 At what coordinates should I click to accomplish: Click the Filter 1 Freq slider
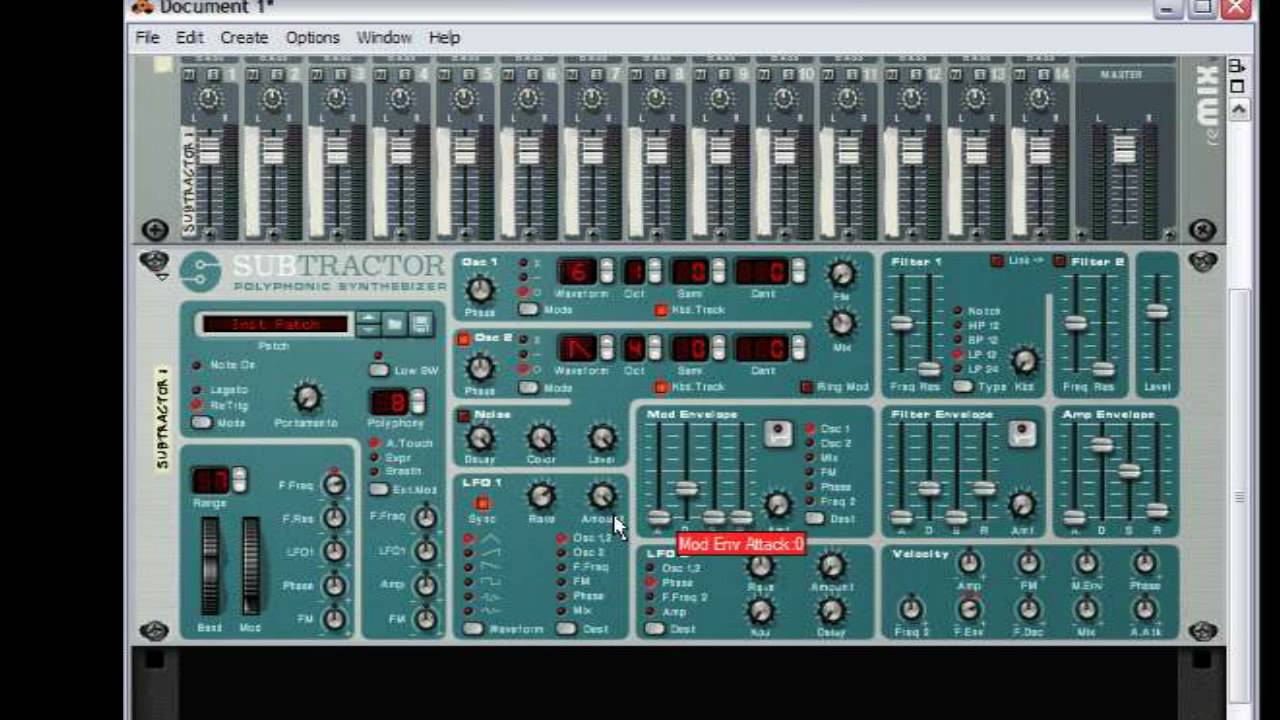click(x=901, y=323)
